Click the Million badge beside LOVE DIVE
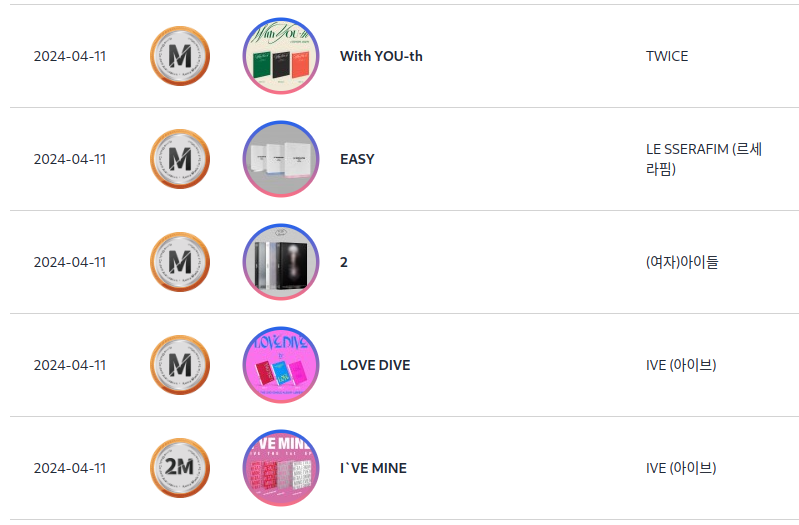The image size is (799, 525). pos(180,365)
